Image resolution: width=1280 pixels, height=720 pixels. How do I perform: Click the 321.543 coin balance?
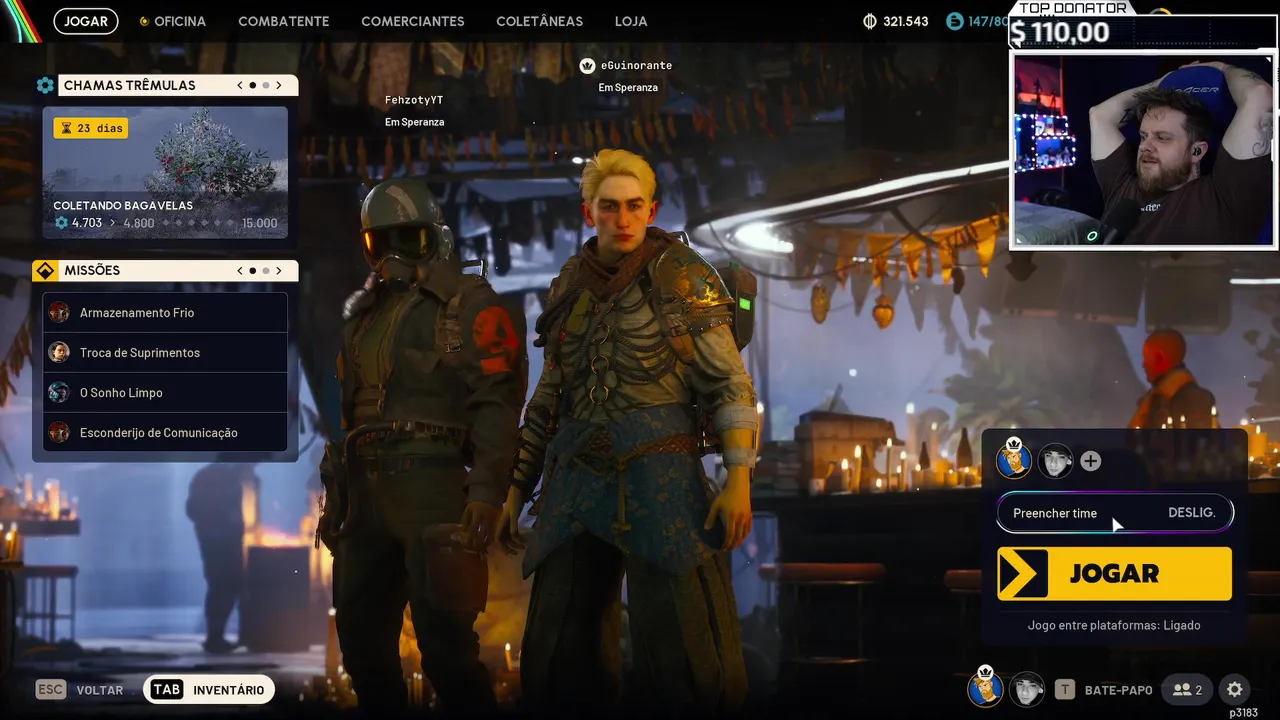click(x=906, y=21)
